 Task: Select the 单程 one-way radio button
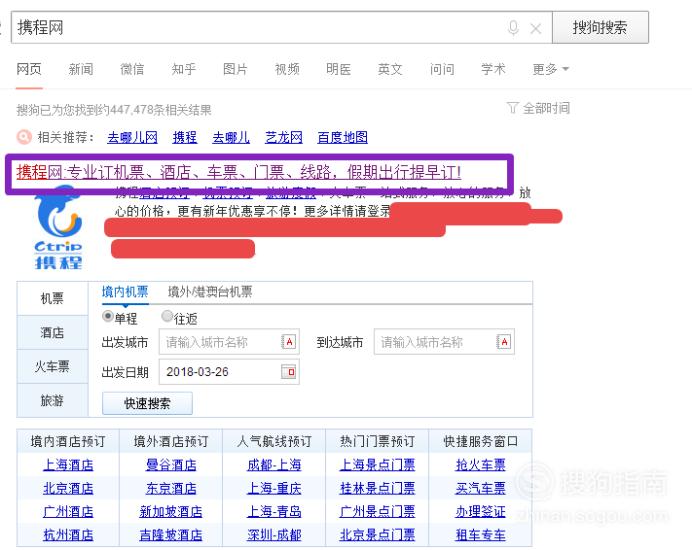click(x=108, y=316)
